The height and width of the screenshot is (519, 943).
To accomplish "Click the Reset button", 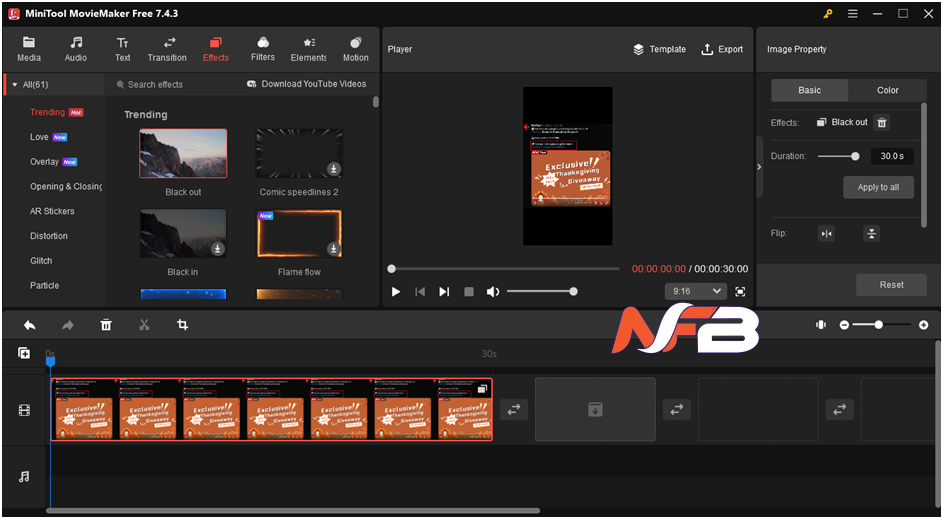I will click(891, 284).
